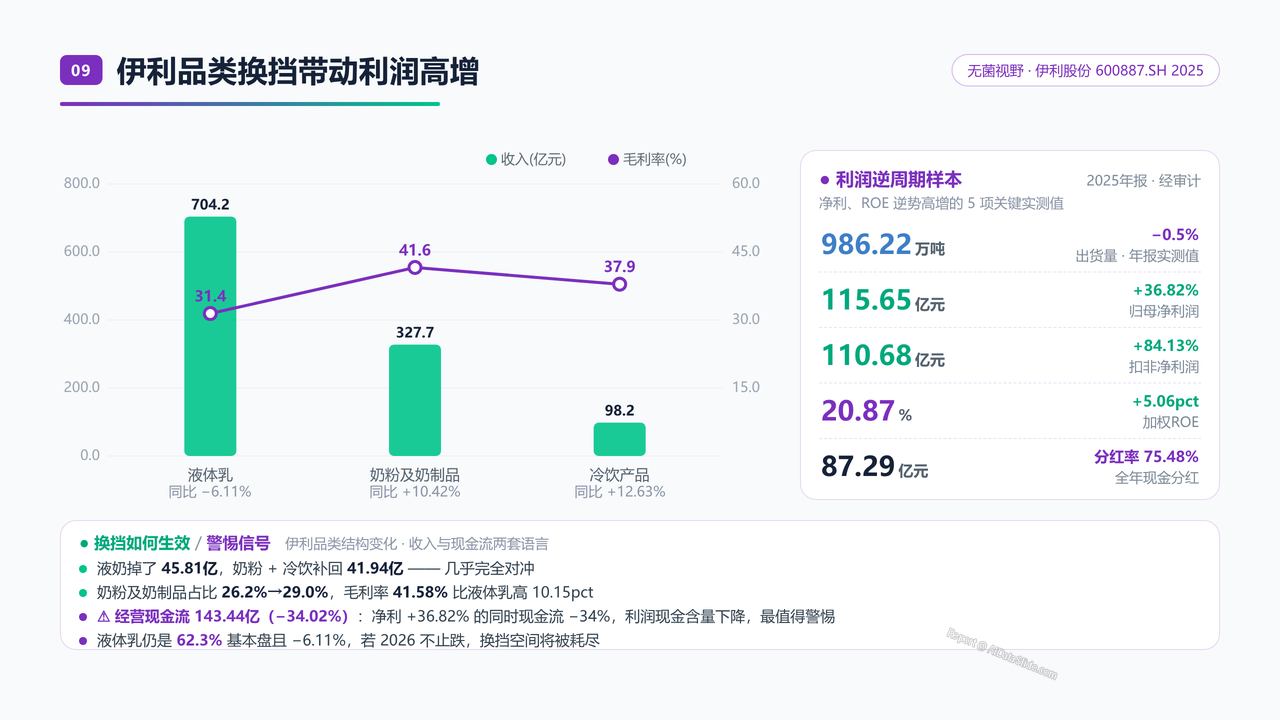Select the 98.2 bar value label
Image resolution: width=1280 pixels, height=720 pixels.
click(x=619, y=410)
